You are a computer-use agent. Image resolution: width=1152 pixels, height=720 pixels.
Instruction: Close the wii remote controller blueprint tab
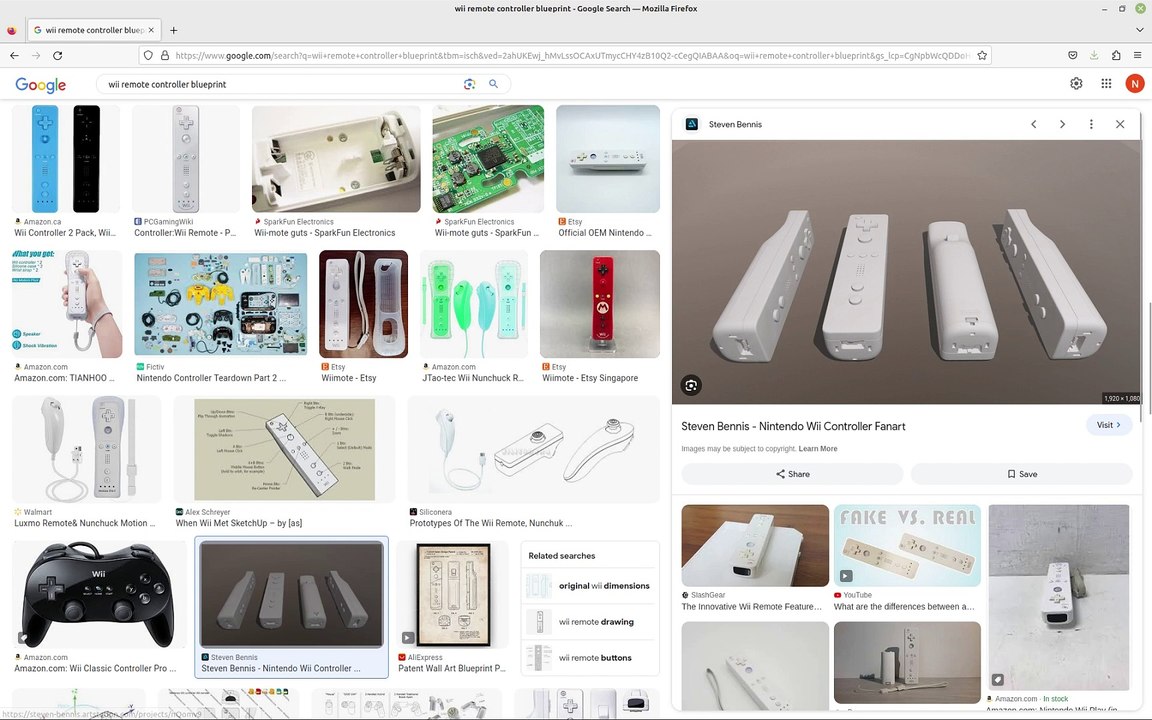point(151,30)
